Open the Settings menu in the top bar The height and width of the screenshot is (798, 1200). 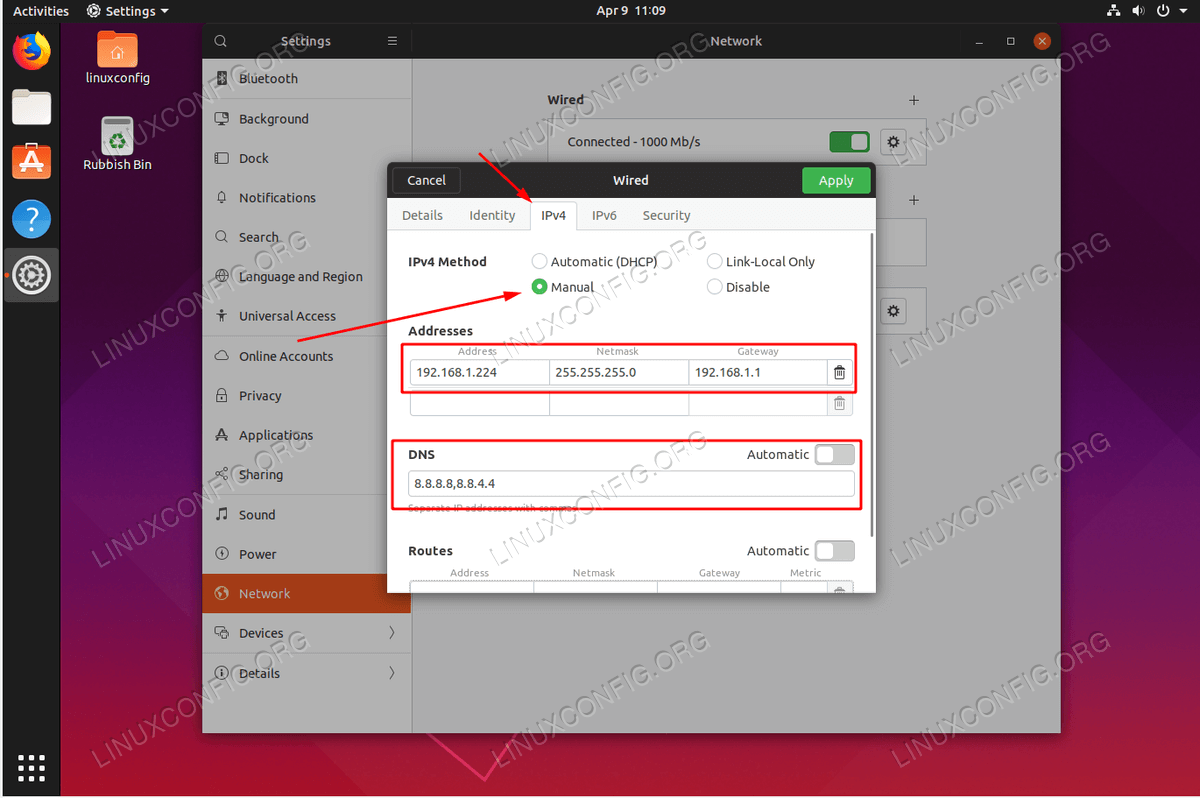[127, 11]
